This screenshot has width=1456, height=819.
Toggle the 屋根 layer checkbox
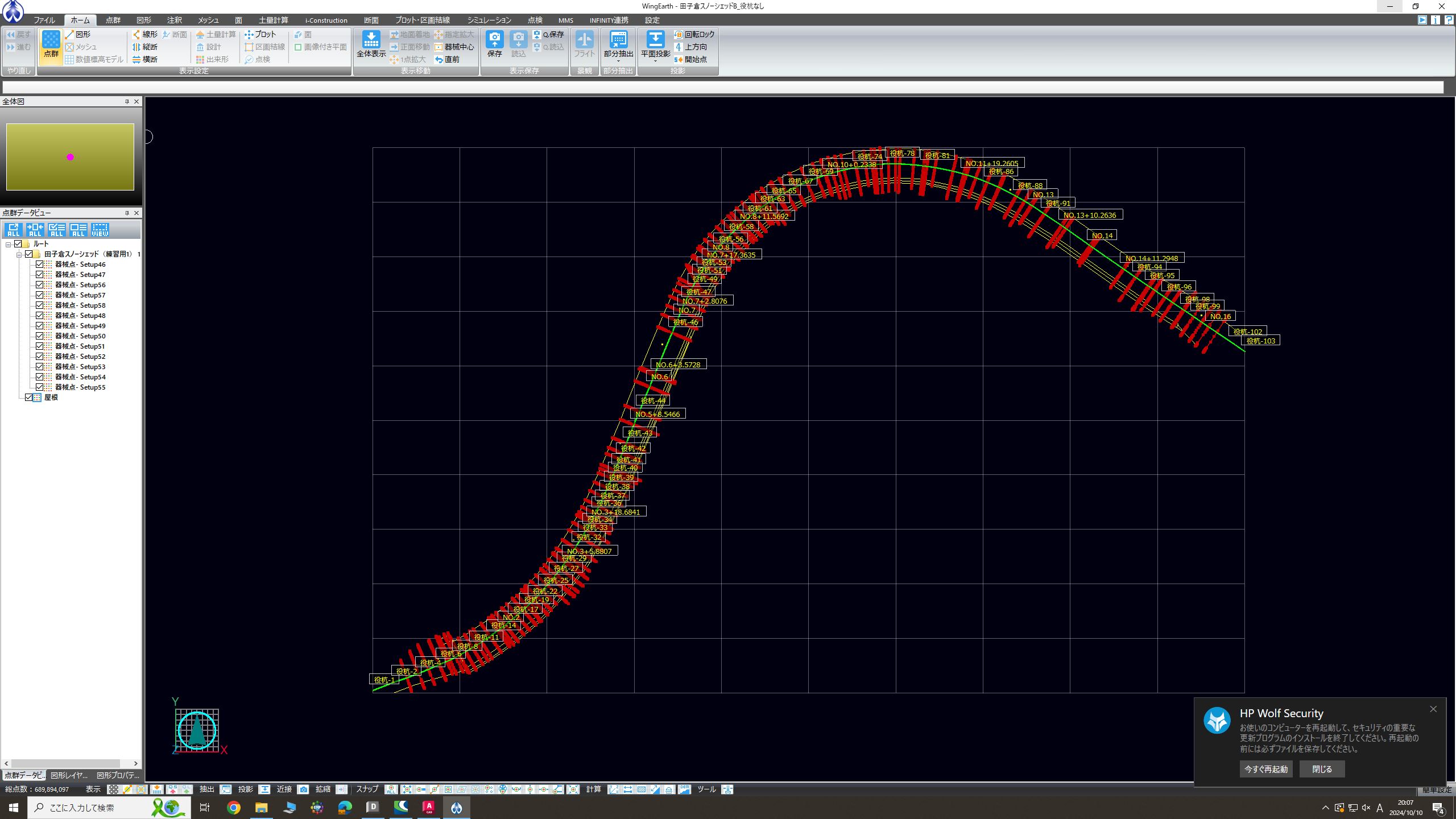pyautogui.click(x=29, y=398)
